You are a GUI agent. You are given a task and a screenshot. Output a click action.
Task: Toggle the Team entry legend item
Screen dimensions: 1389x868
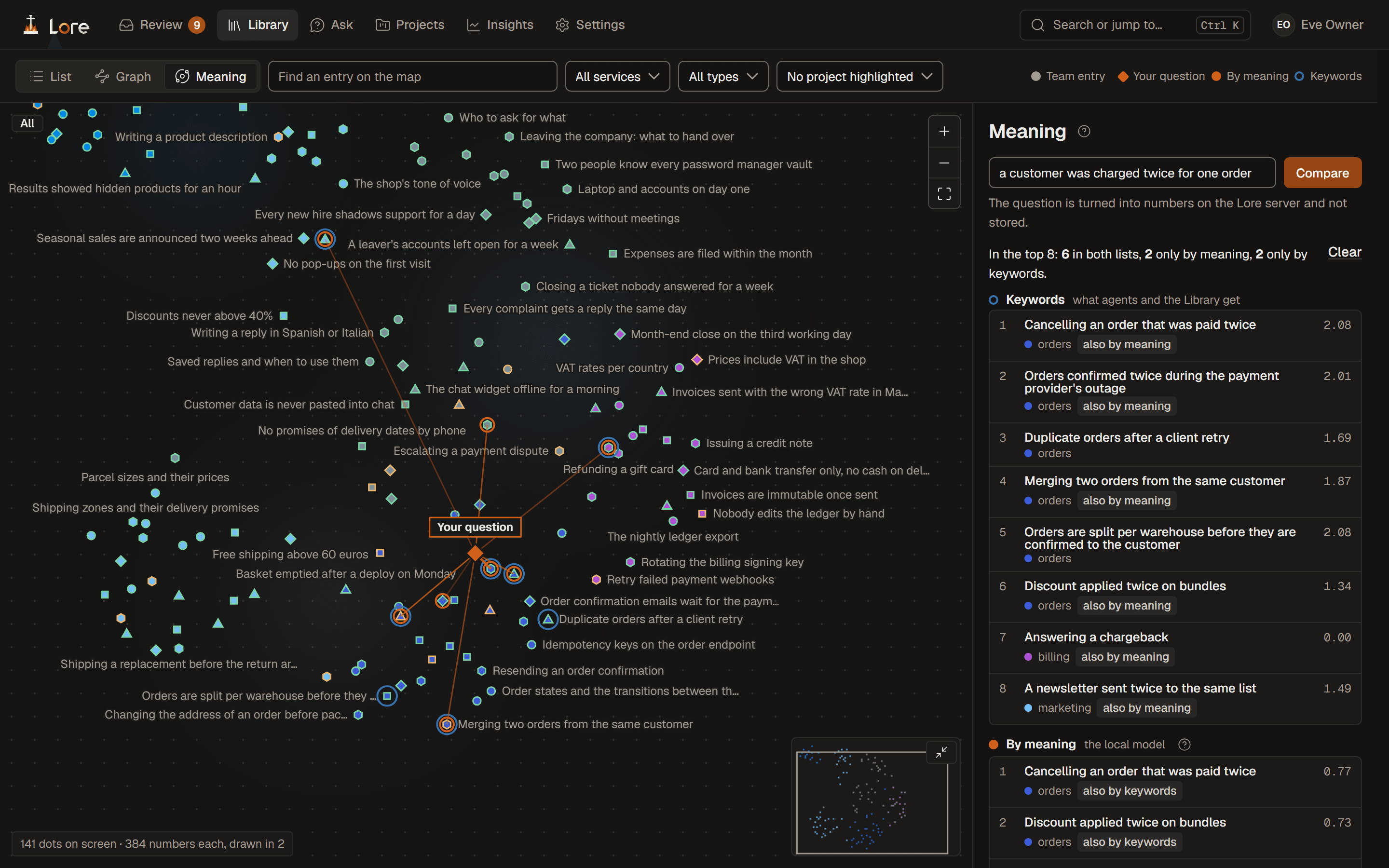[x=1068, y=76]
